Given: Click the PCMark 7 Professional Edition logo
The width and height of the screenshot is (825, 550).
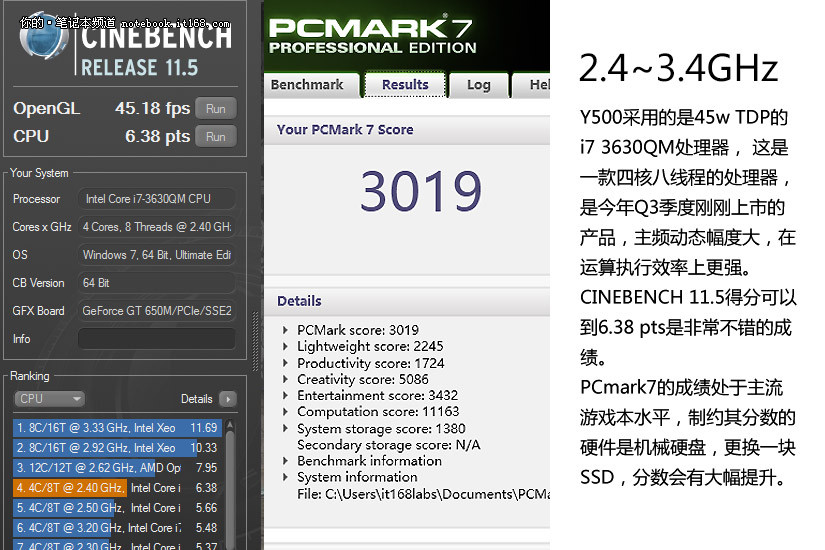Looking at the screenshot, I should [372, 35].
